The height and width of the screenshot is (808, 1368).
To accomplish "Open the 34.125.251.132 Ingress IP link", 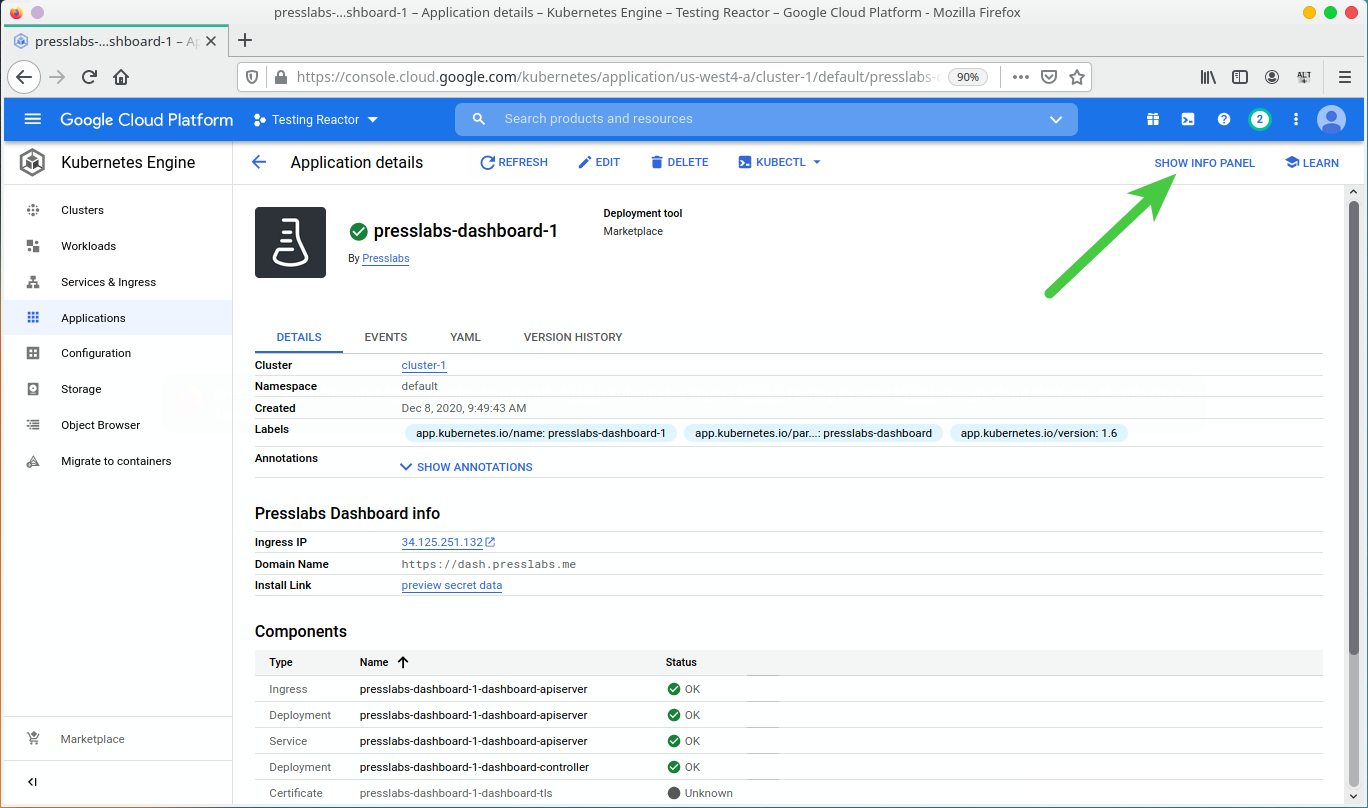I will click(442, 542).
